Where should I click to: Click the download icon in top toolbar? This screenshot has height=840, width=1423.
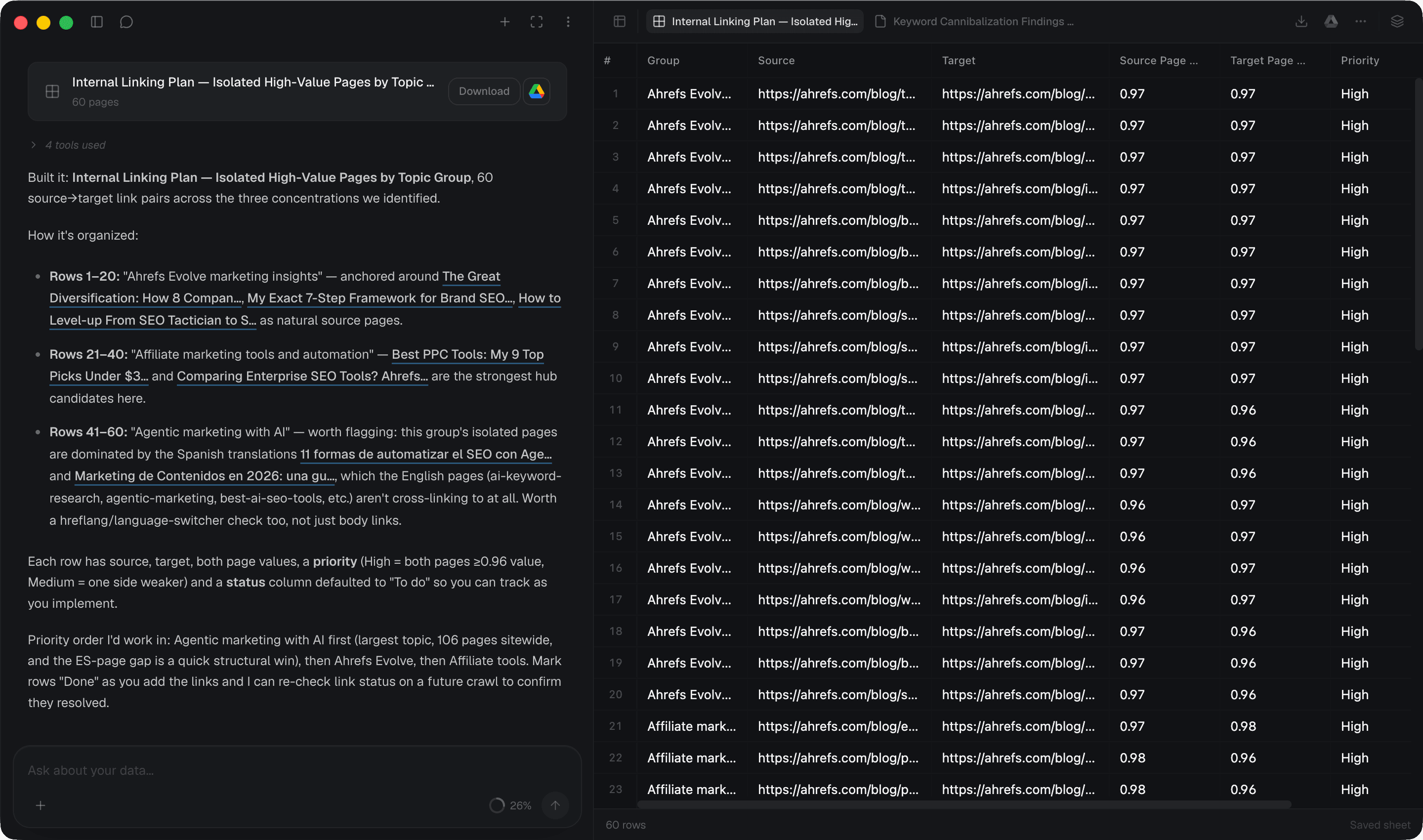(1301, 22)
